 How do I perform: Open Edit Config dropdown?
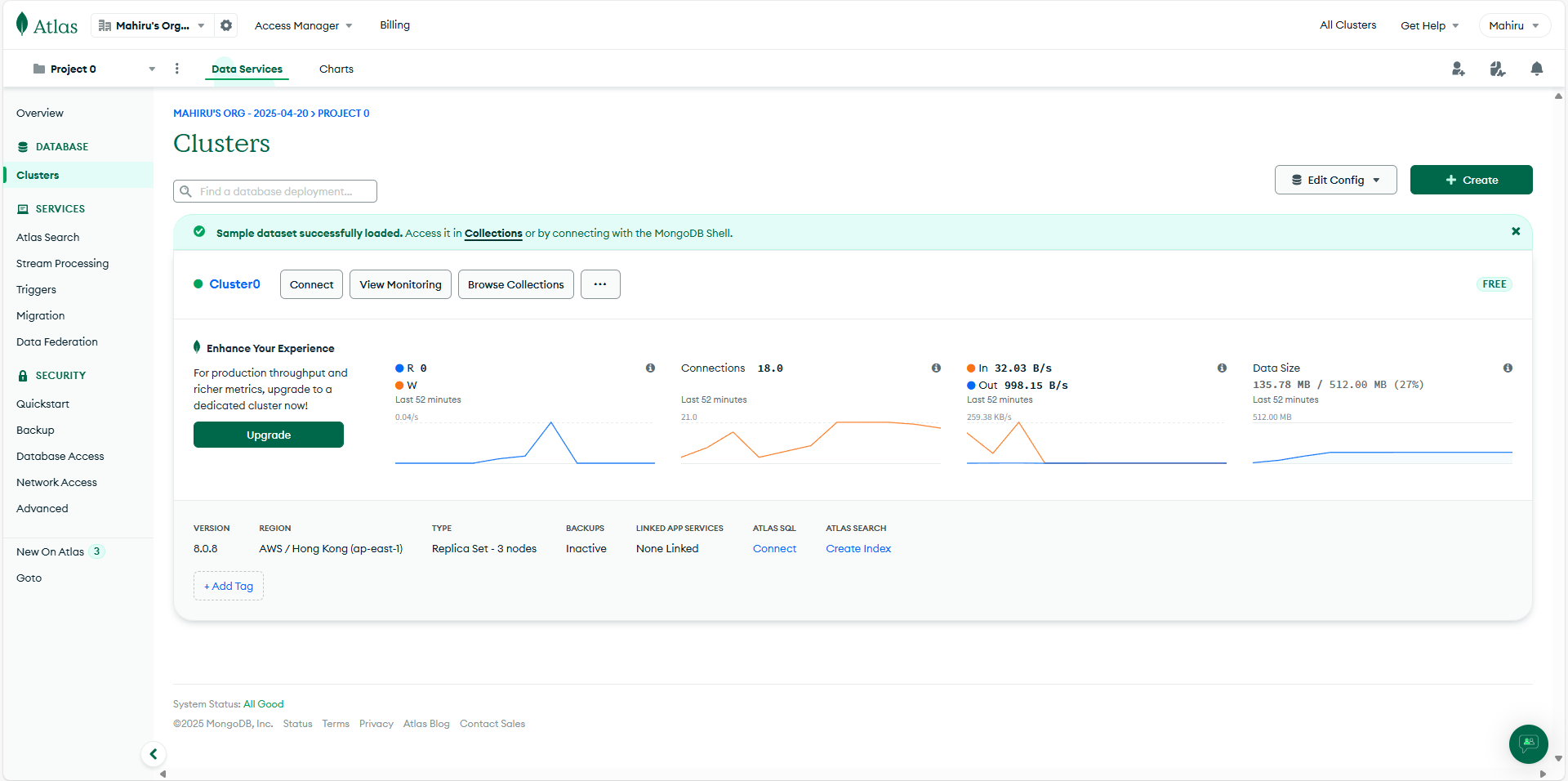tap(1336, 180)
